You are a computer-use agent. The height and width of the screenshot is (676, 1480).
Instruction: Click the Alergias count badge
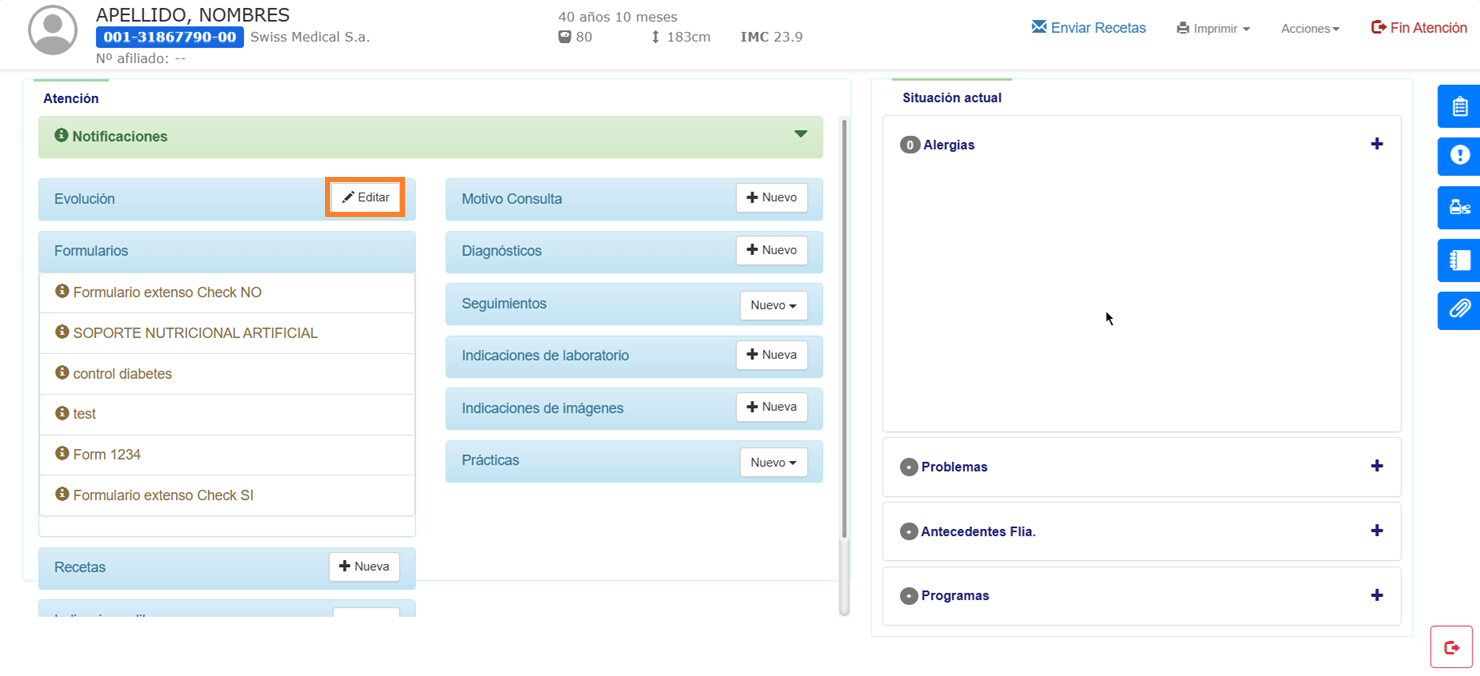909,145
